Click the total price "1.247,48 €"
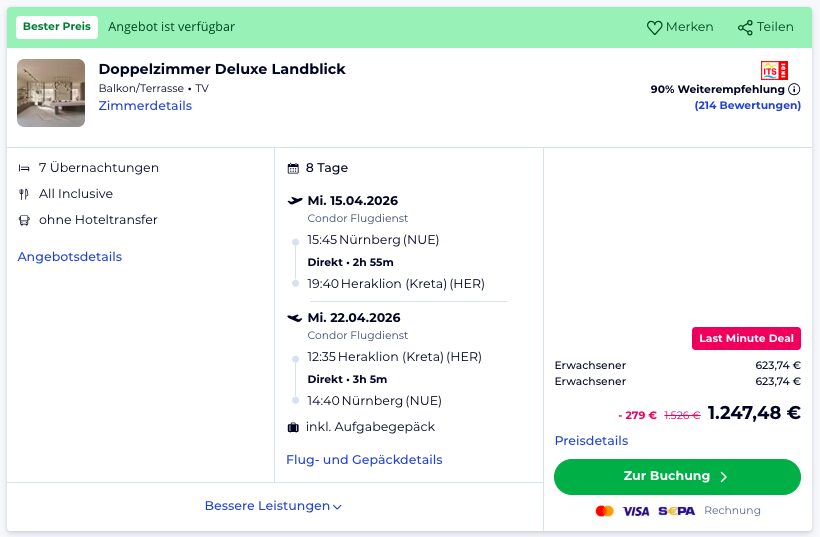This screenshot has width=820, height=537. pyautogui.click(x=754, y=413)
